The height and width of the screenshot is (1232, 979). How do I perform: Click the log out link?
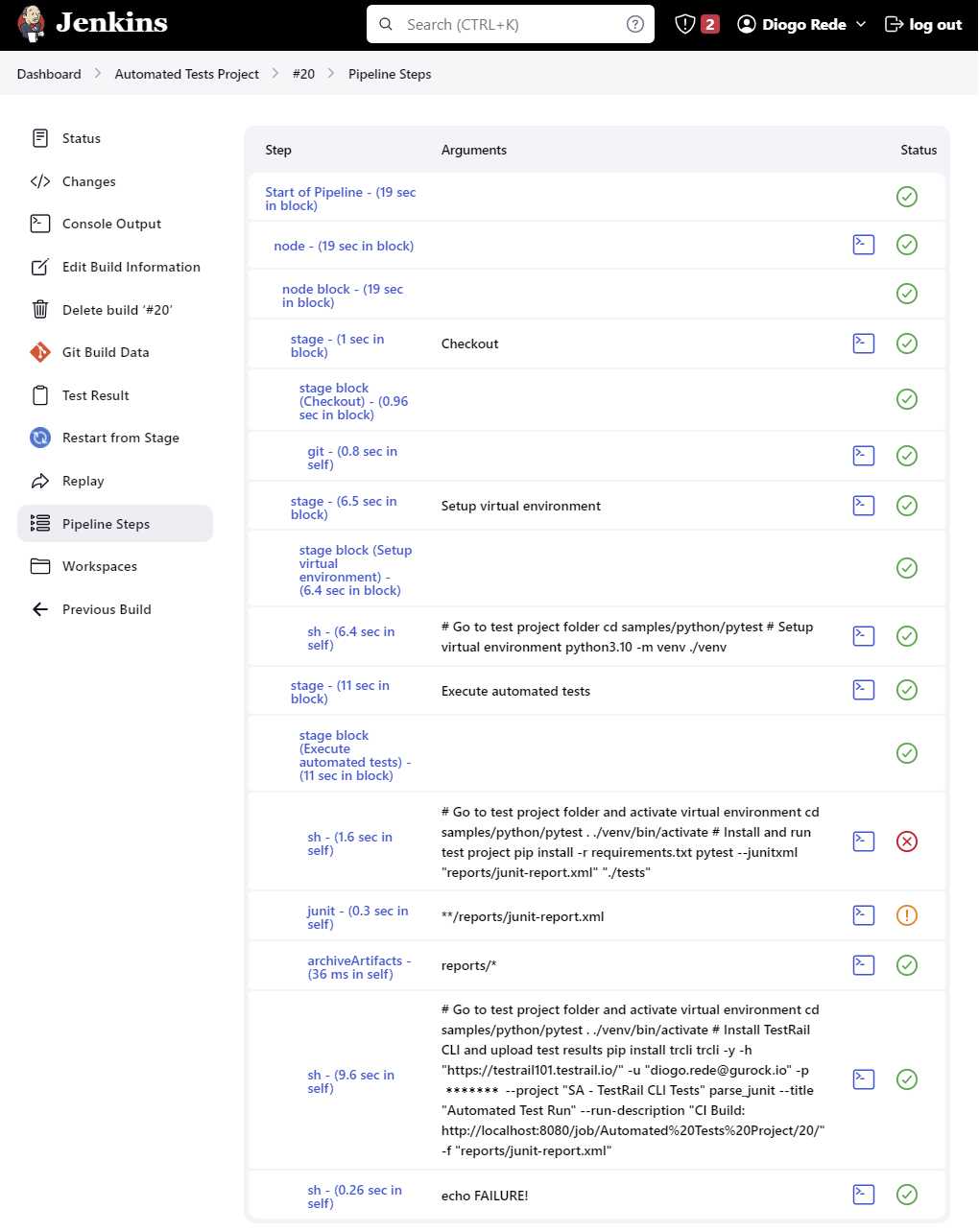point(923,24)
